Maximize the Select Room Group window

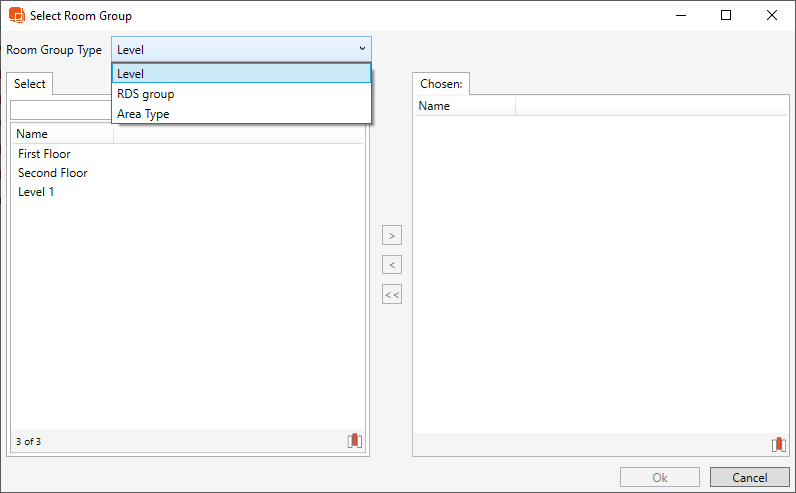(726, 16)
